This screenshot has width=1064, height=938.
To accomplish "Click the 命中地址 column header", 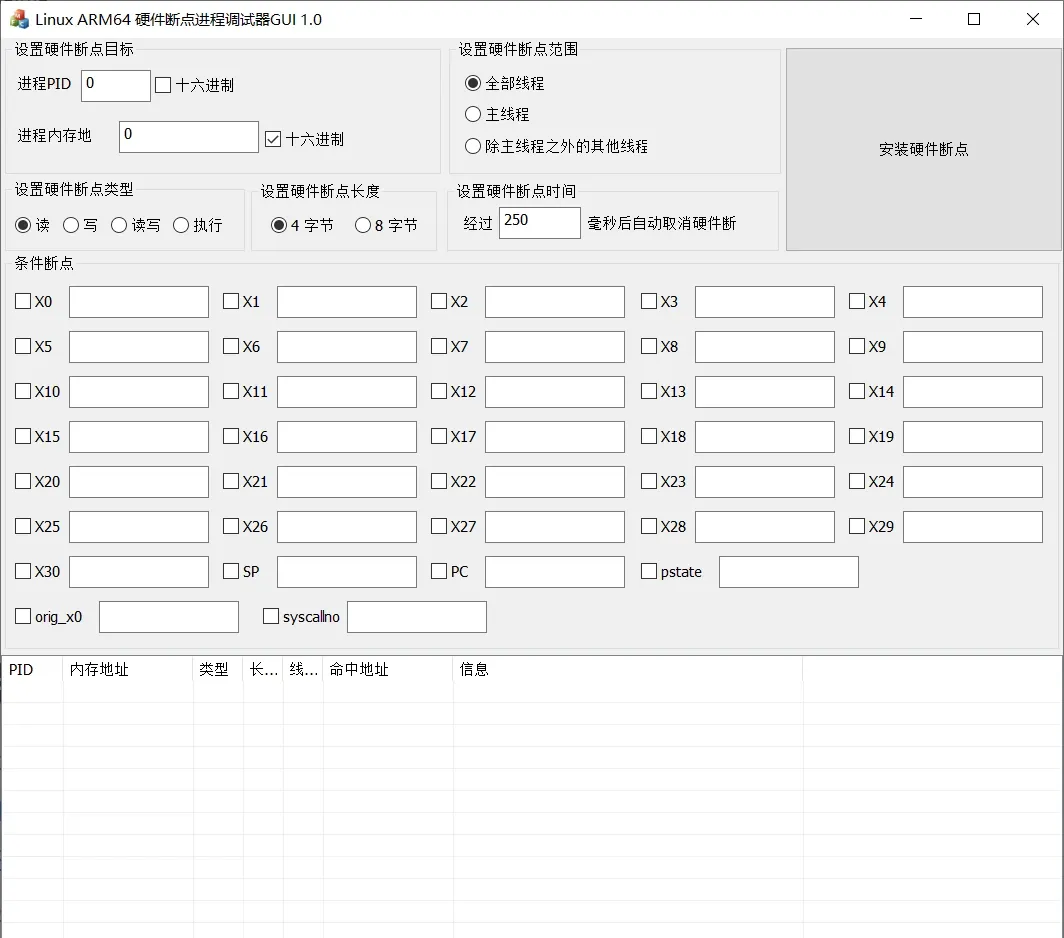I will (388, 670).
